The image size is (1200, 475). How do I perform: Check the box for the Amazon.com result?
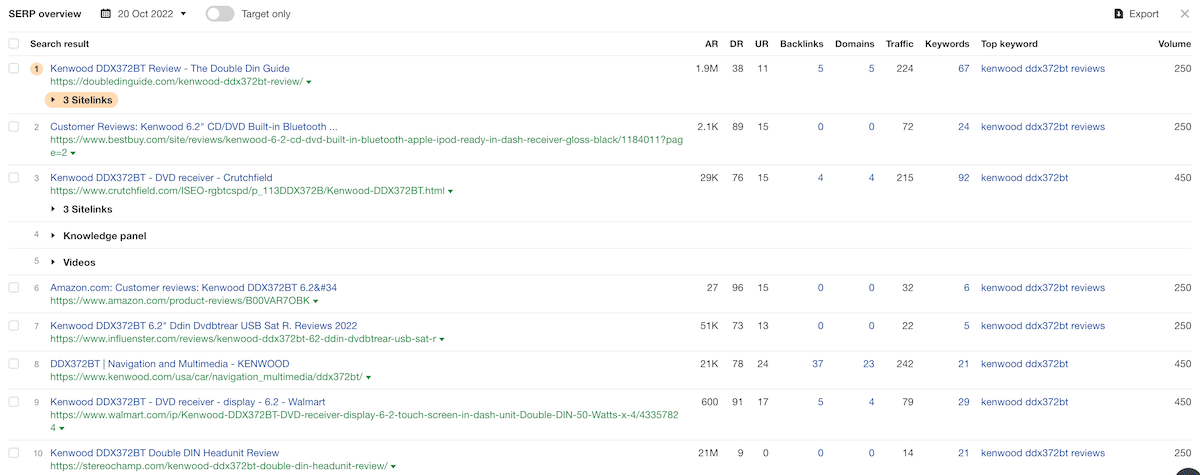pyautogui.click(x=14, y=288)
